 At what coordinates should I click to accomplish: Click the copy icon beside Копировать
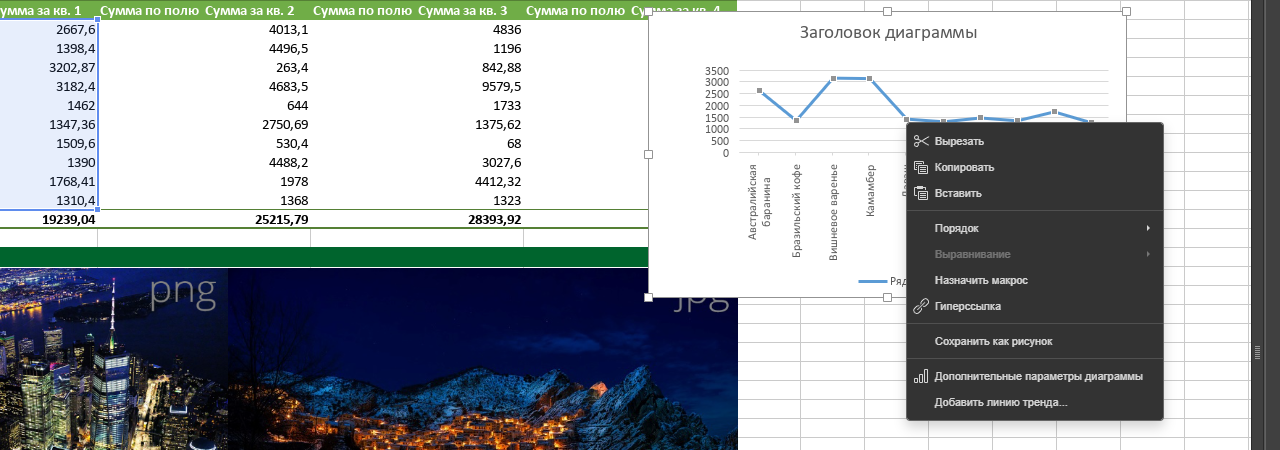coord(921,168)
